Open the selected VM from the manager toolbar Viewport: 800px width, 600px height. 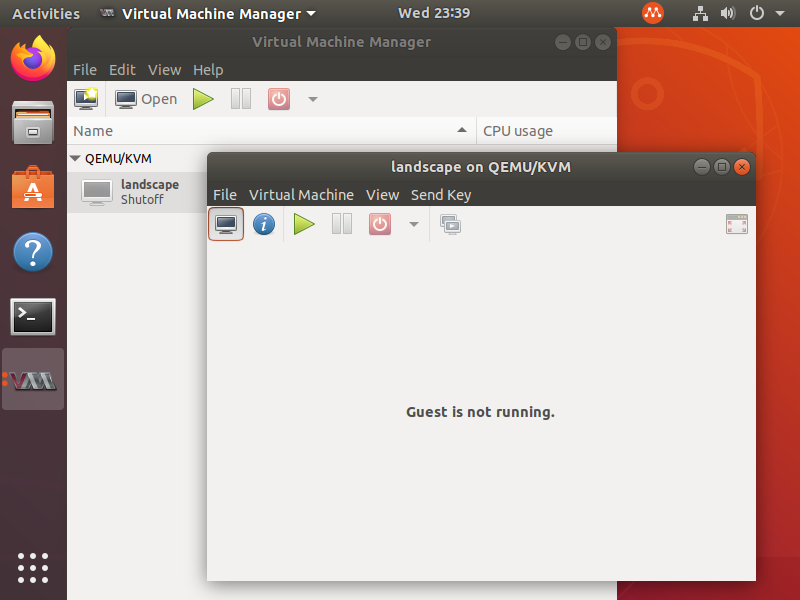[x=146, y=99]
